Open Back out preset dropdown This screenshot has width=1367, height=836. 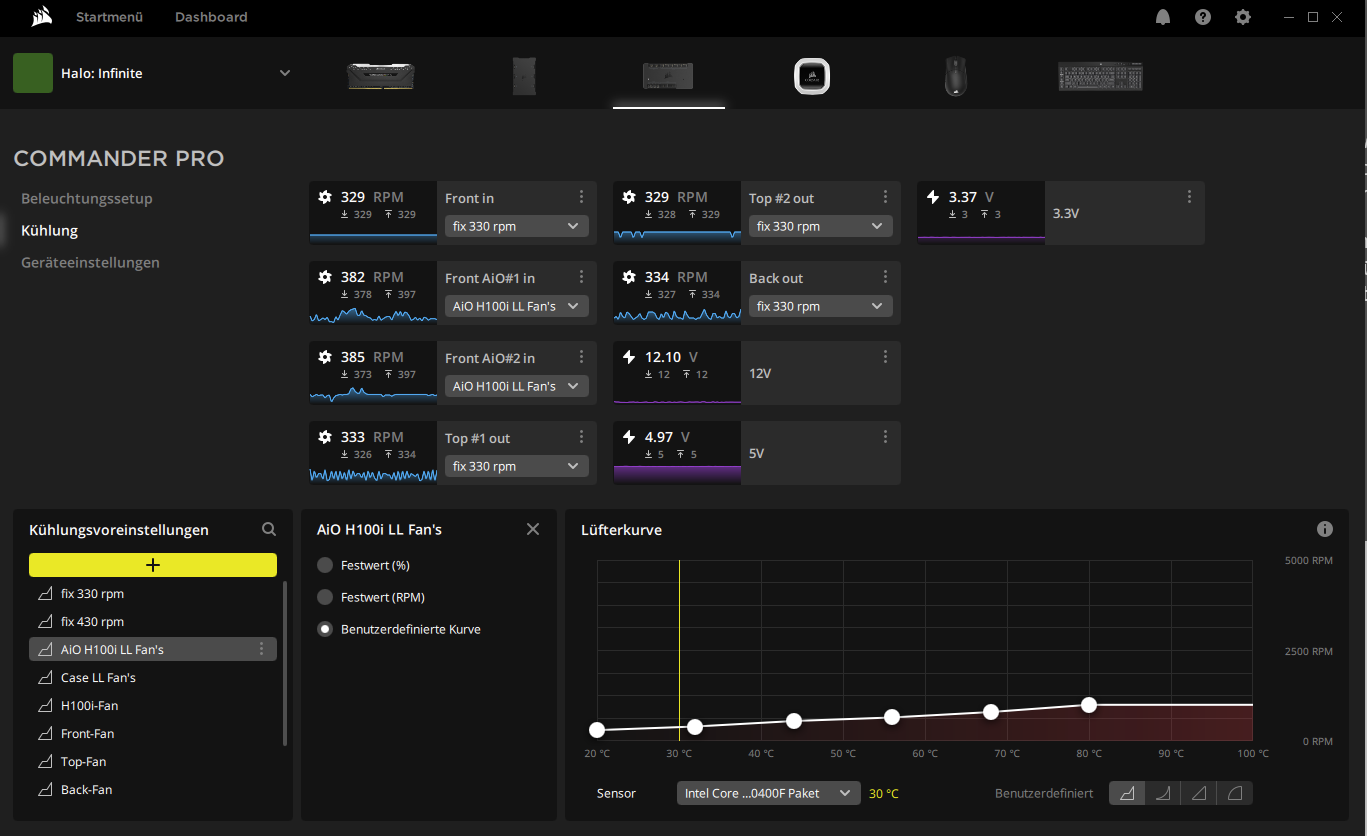pos(821,306)
